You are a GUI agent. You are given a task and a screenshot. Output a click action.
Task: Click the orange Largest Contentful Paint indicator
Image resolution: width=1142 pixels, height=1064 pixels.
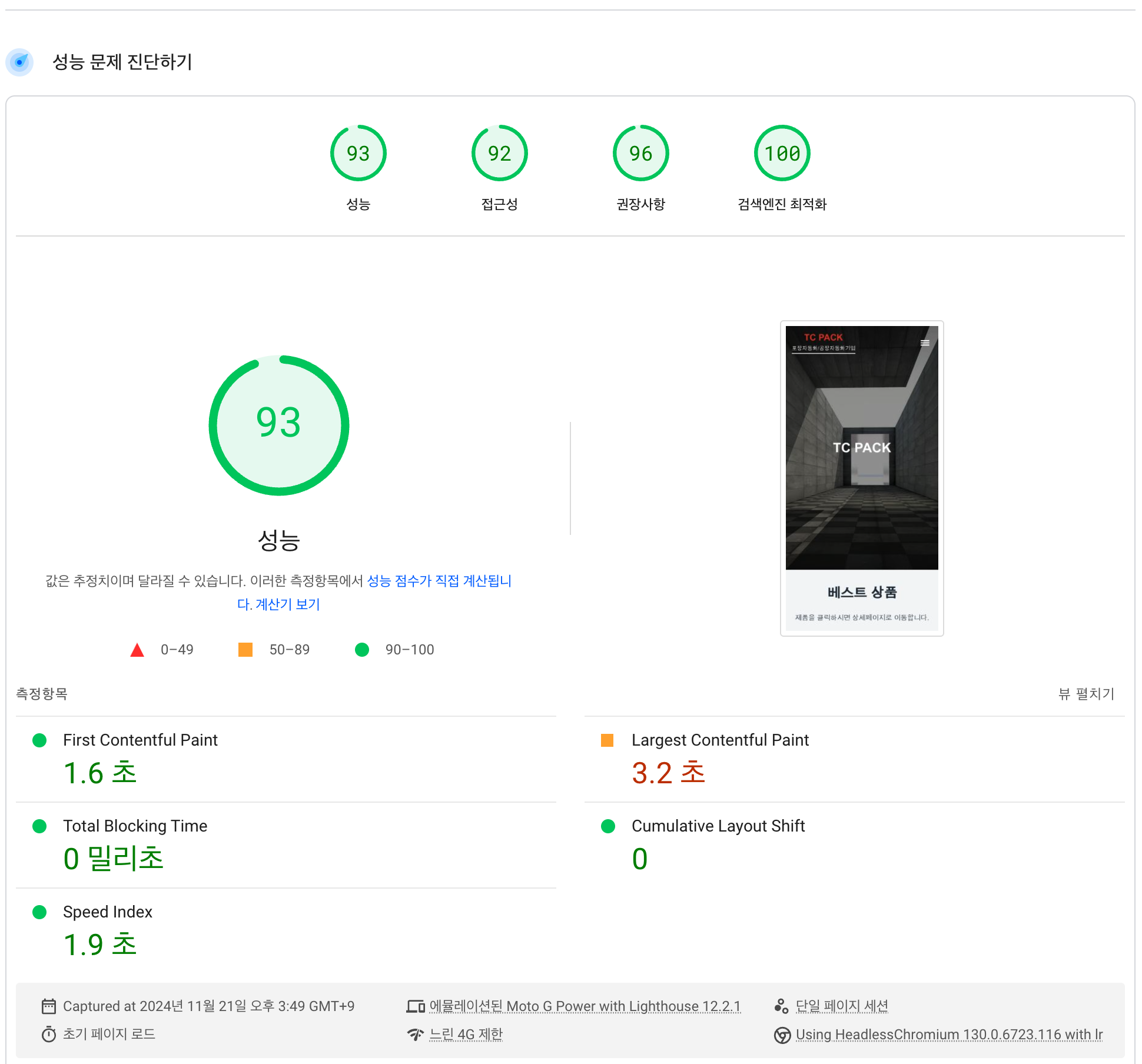click(x=607, y=740)
